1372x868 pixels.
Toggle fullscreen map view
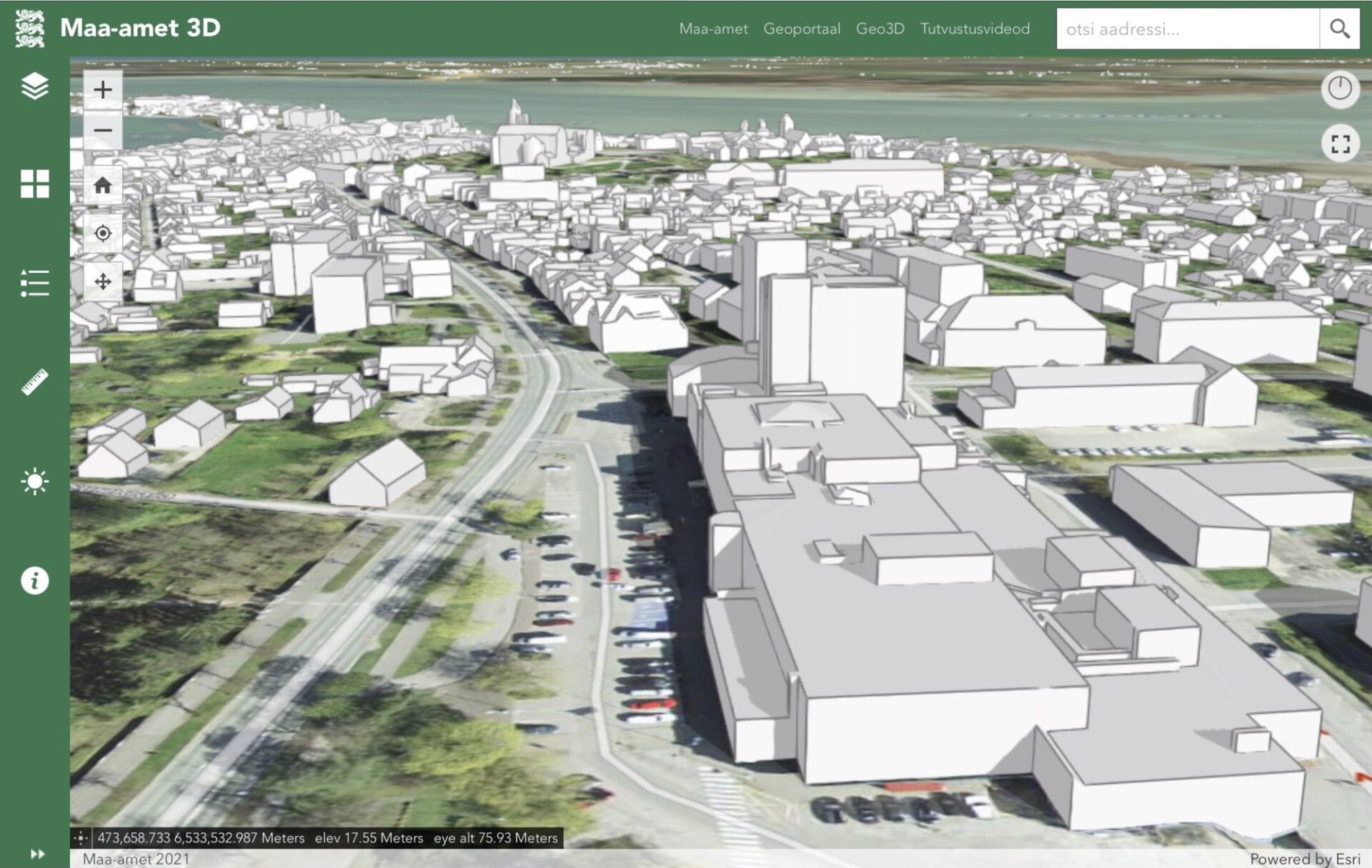[1340, 144]
